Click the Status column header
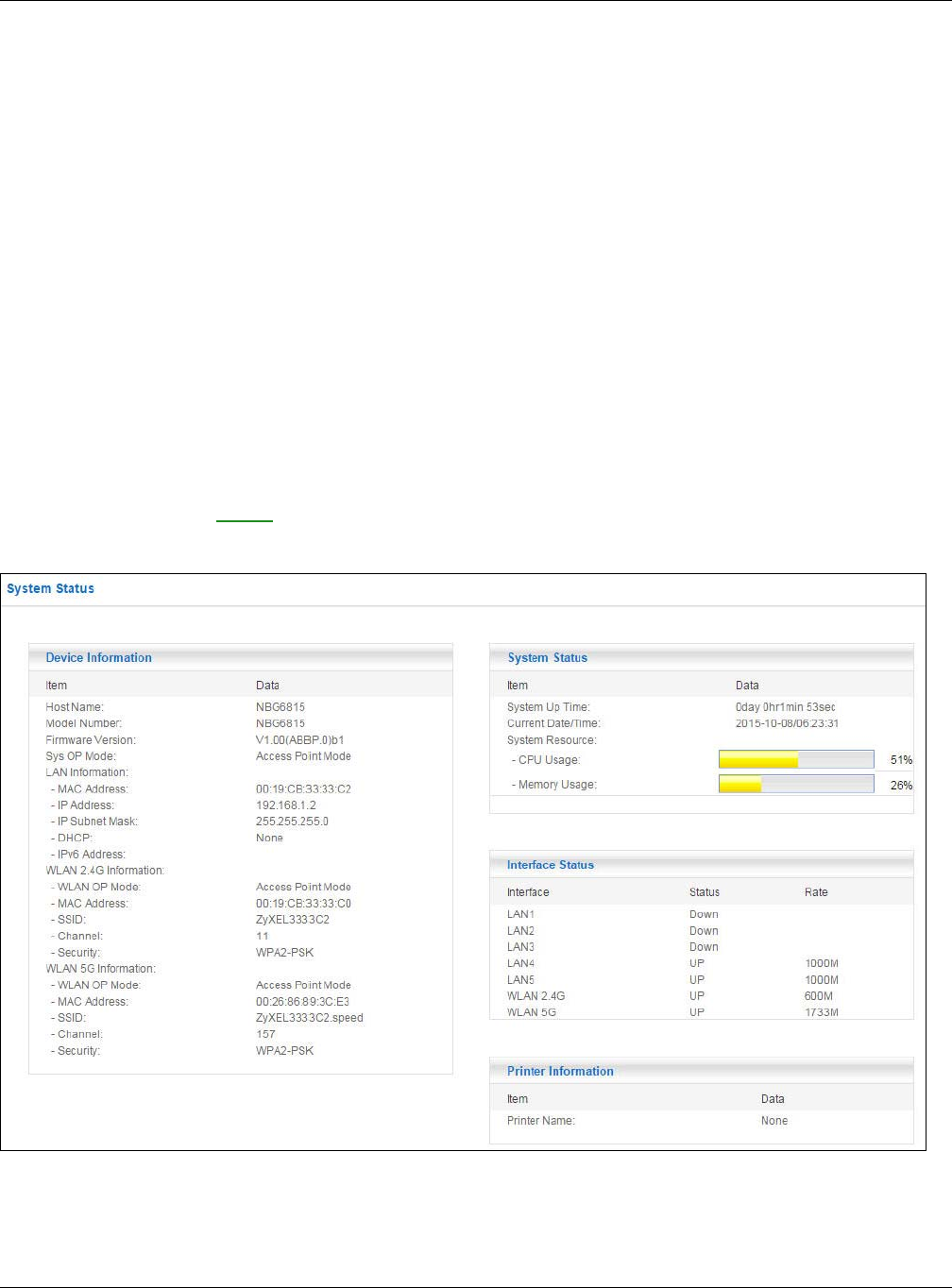Viewport: 952px width, 1288px height. [705, 892]
